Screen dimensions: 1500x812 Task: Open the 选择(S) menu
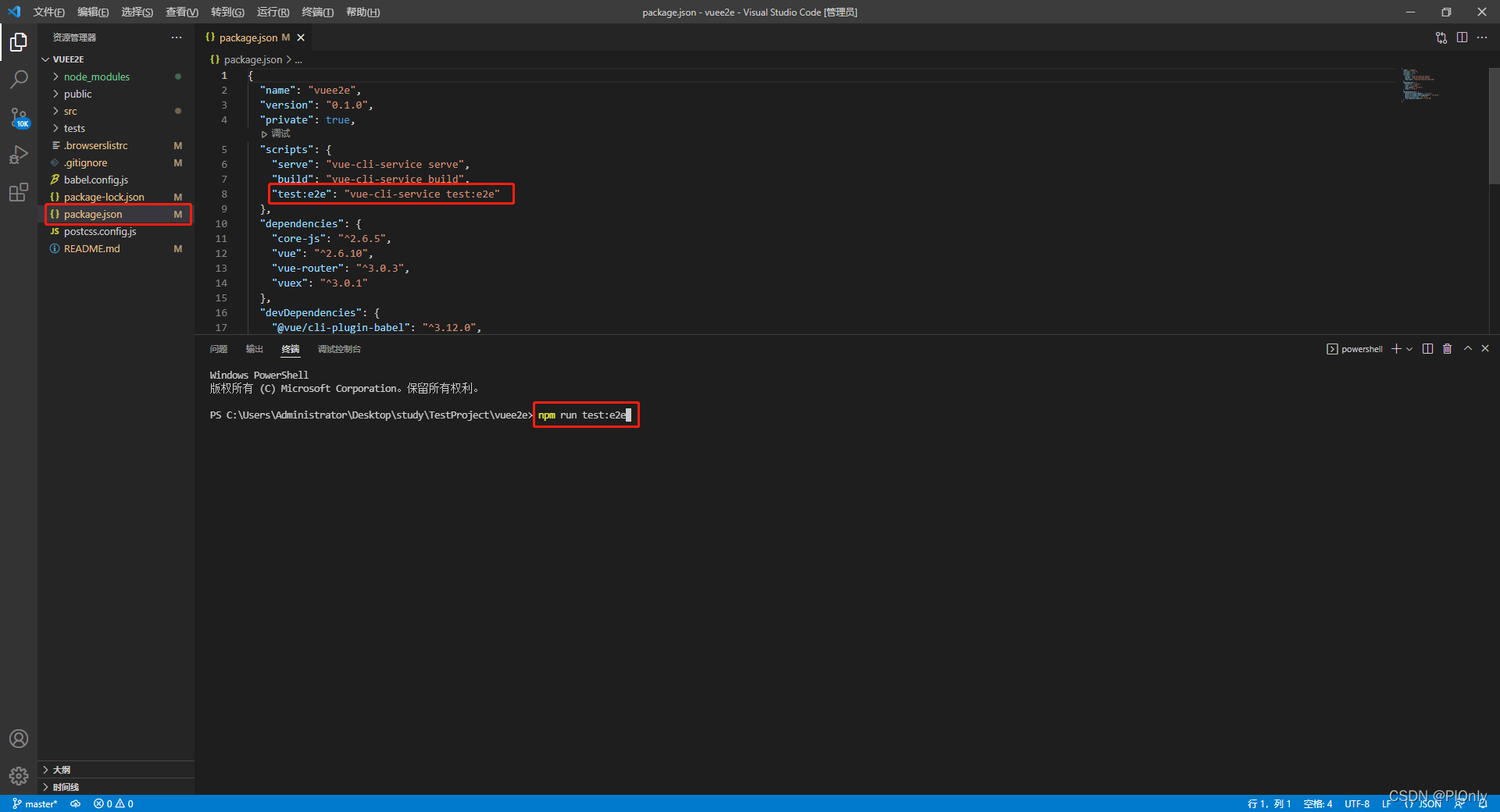point(137,12)
